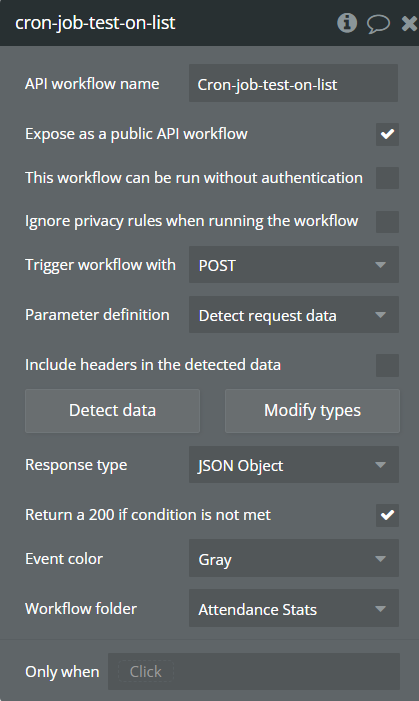Click the Modify types button

313,411
